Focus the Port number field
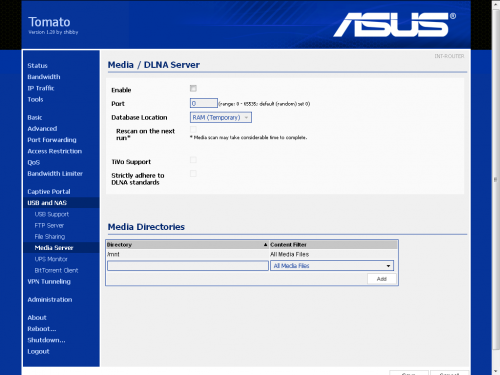This screenshot has height=375, width=500. pos(204,103)
